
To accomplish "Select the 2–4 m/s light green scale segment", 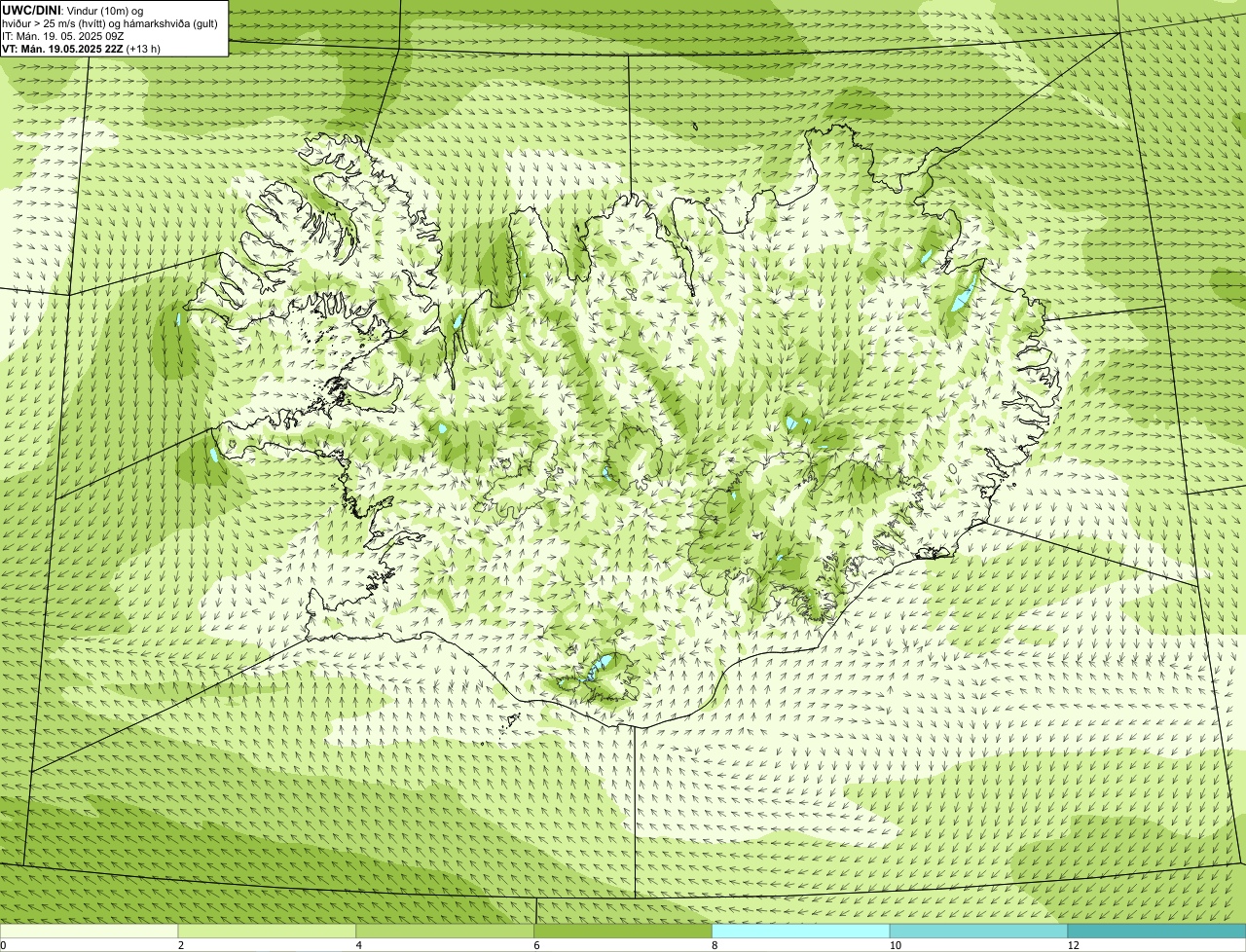I will click(x=267, y=932).
